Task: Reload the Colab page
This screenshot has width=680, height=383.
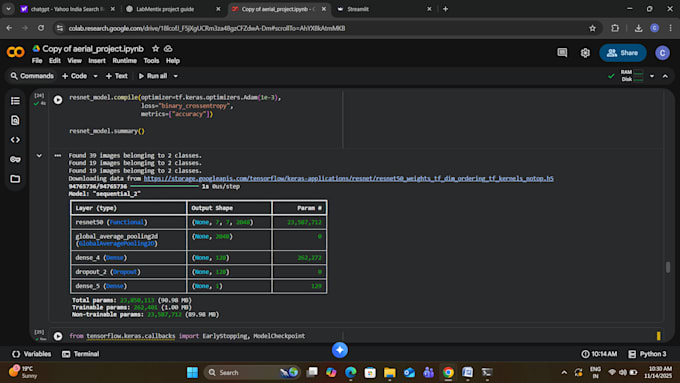Action: click(x=41, y=28)
